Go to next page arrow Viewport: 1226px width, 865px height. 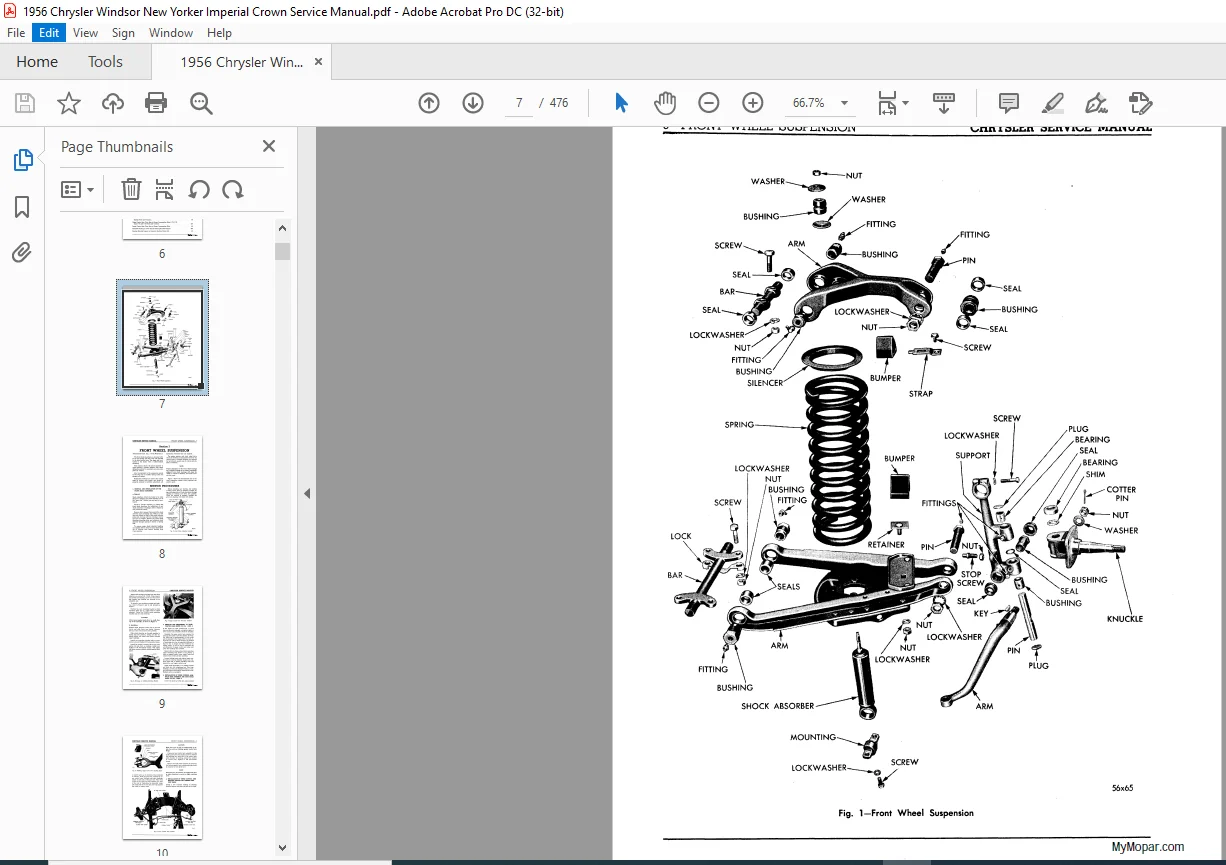[x=473, y=103]
